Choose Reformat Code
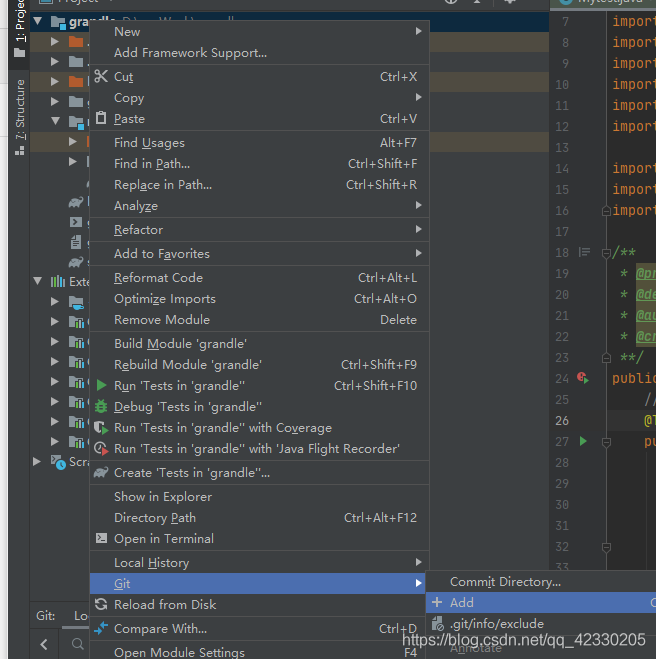656x659 pixels. [x=259, y=278]
